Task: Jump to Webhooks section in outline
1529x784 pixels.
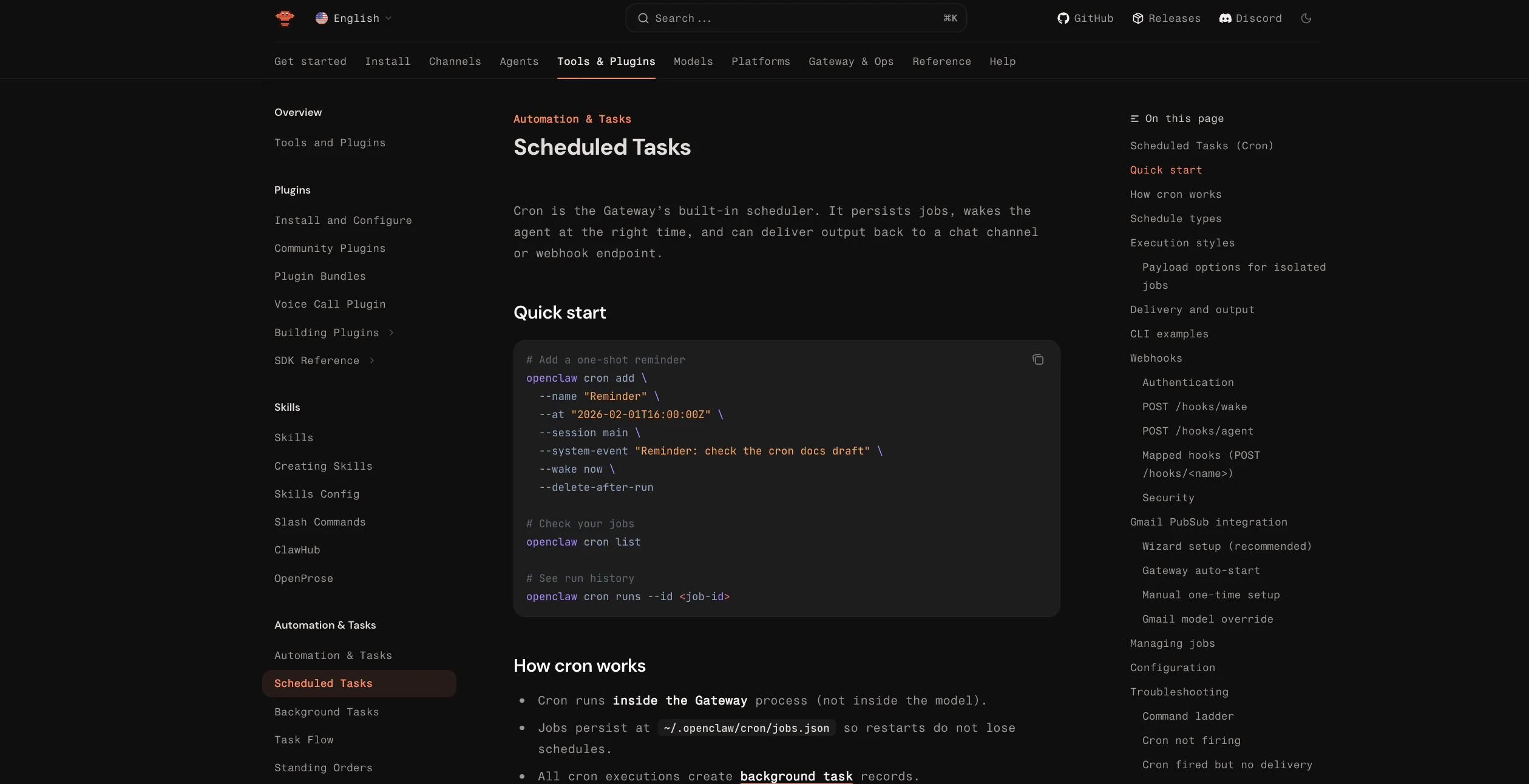Action: coord(1156,358)
